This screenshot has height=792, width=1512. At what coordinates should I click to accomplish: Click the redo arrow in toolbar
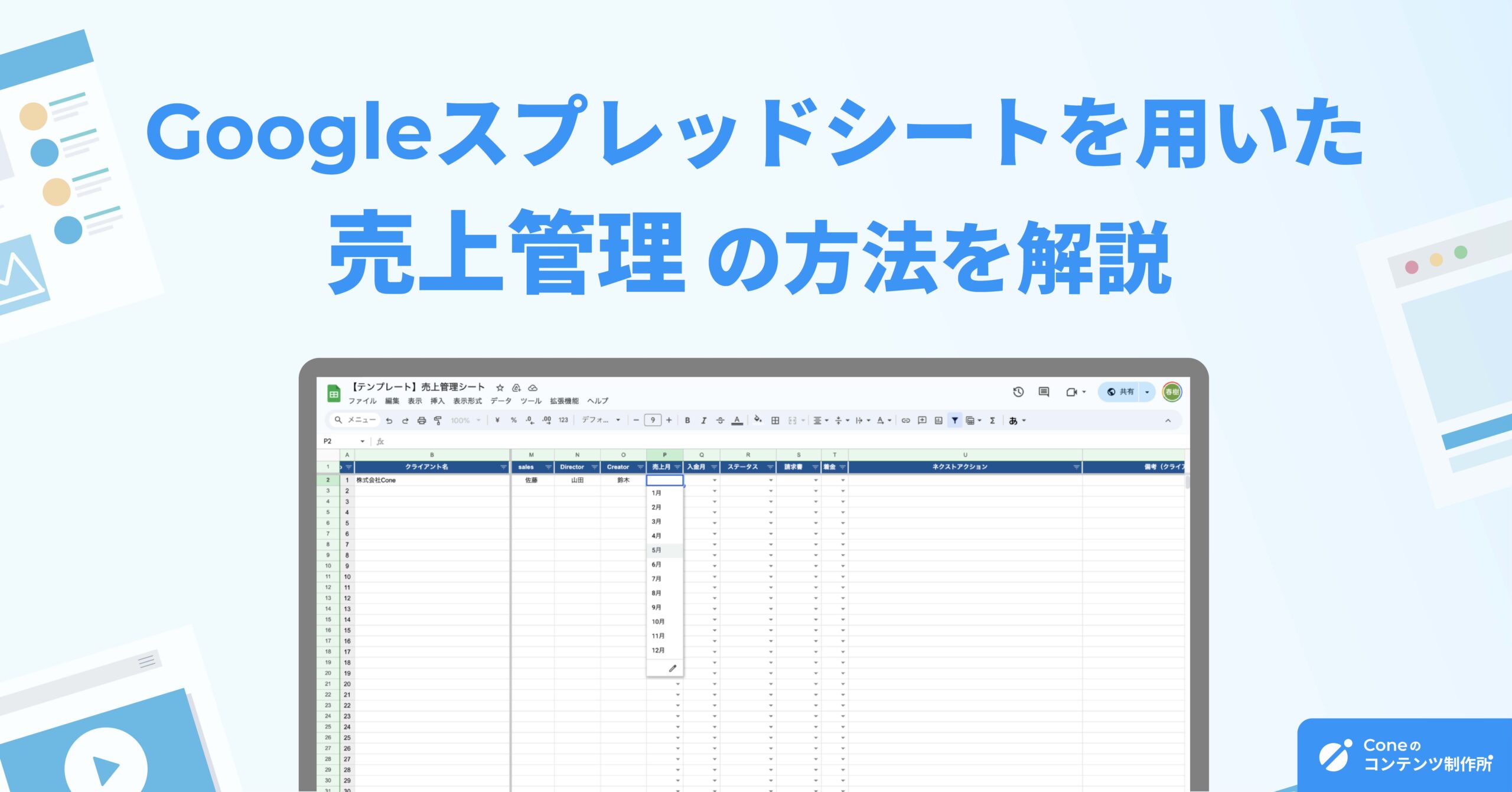coord(405,421)
